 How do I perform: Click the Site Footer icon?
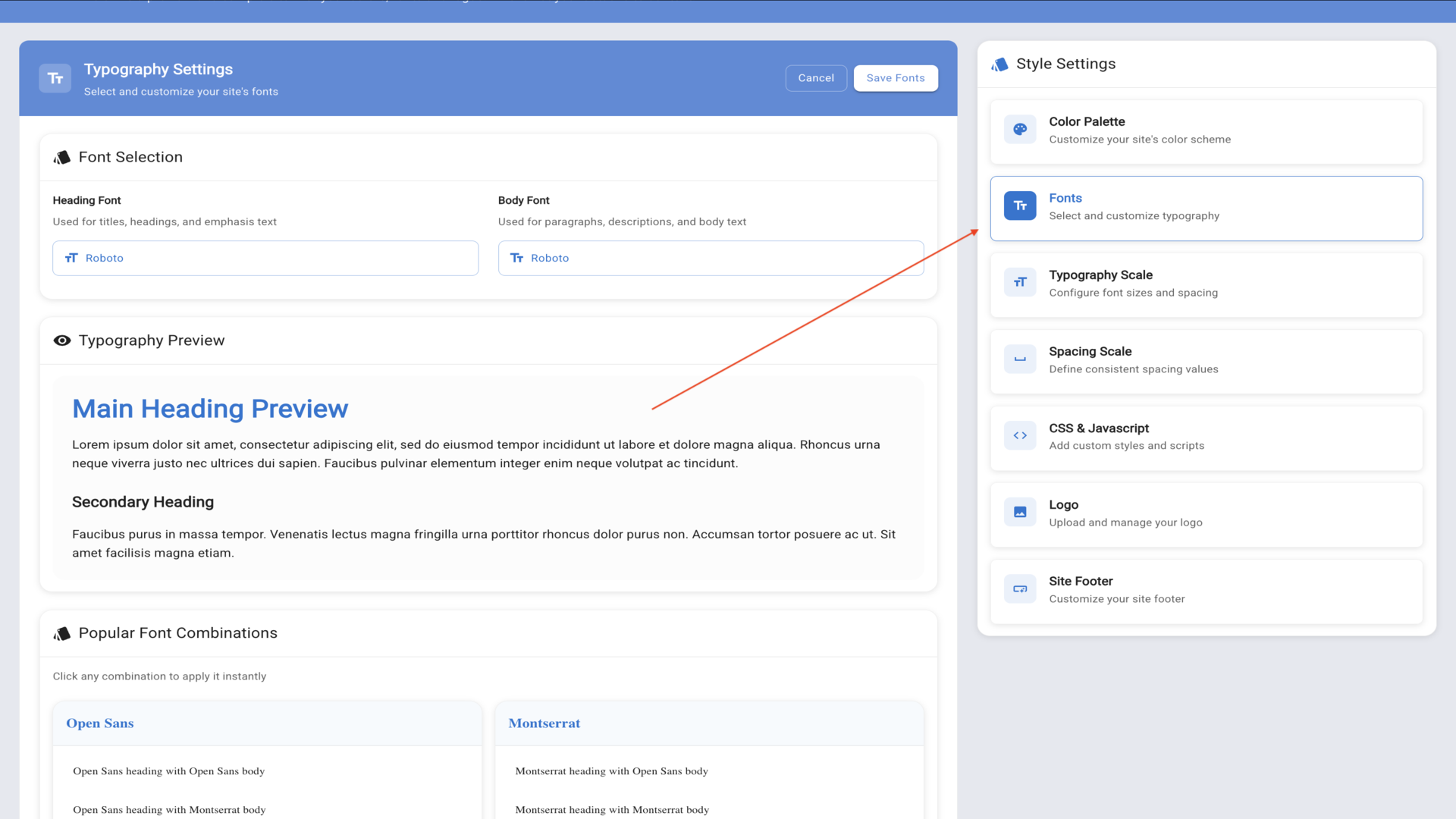click(x=1020, y=589)
